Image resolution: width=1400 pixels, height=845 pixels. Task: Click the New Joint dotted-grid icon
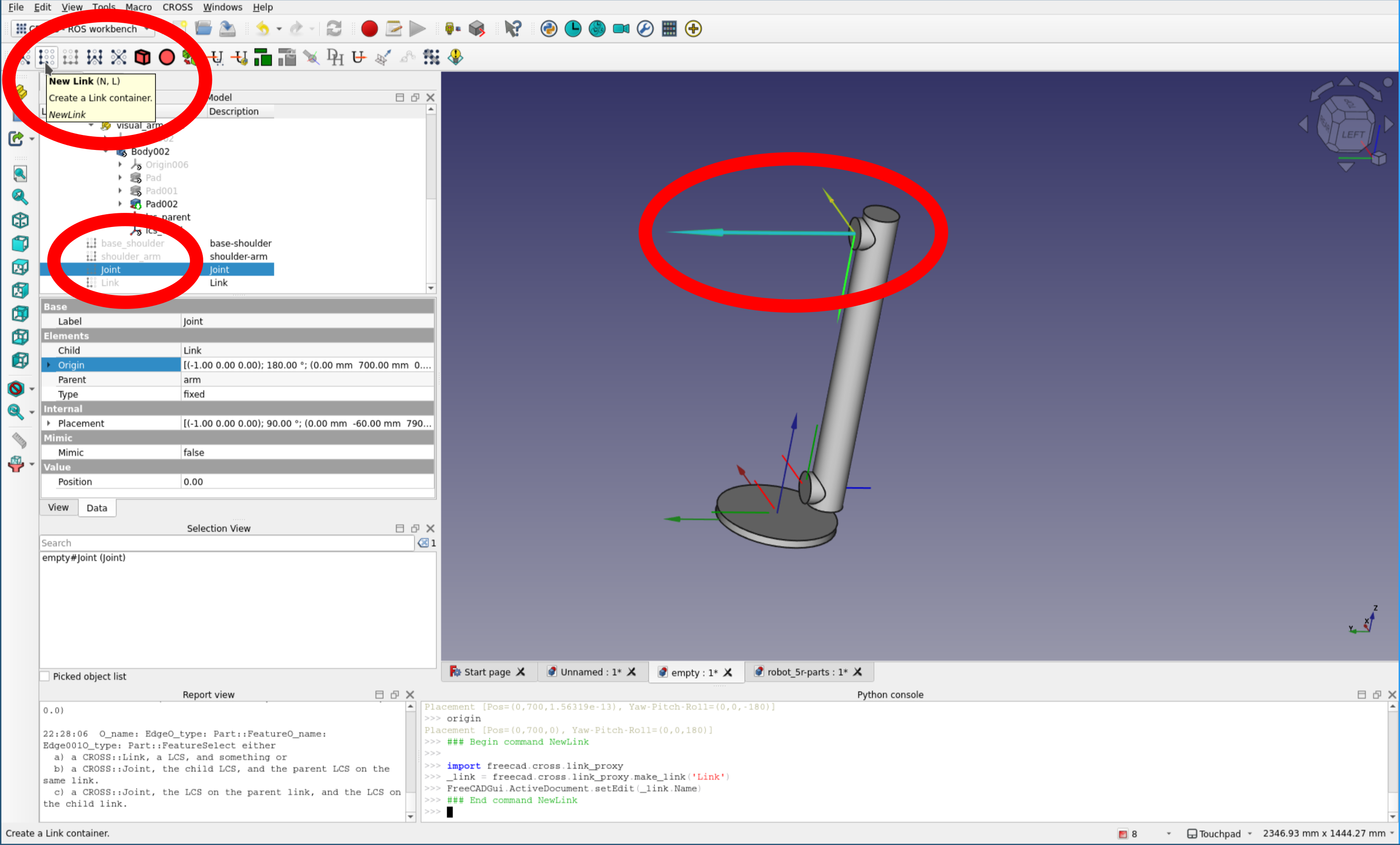tap(71, 57)
